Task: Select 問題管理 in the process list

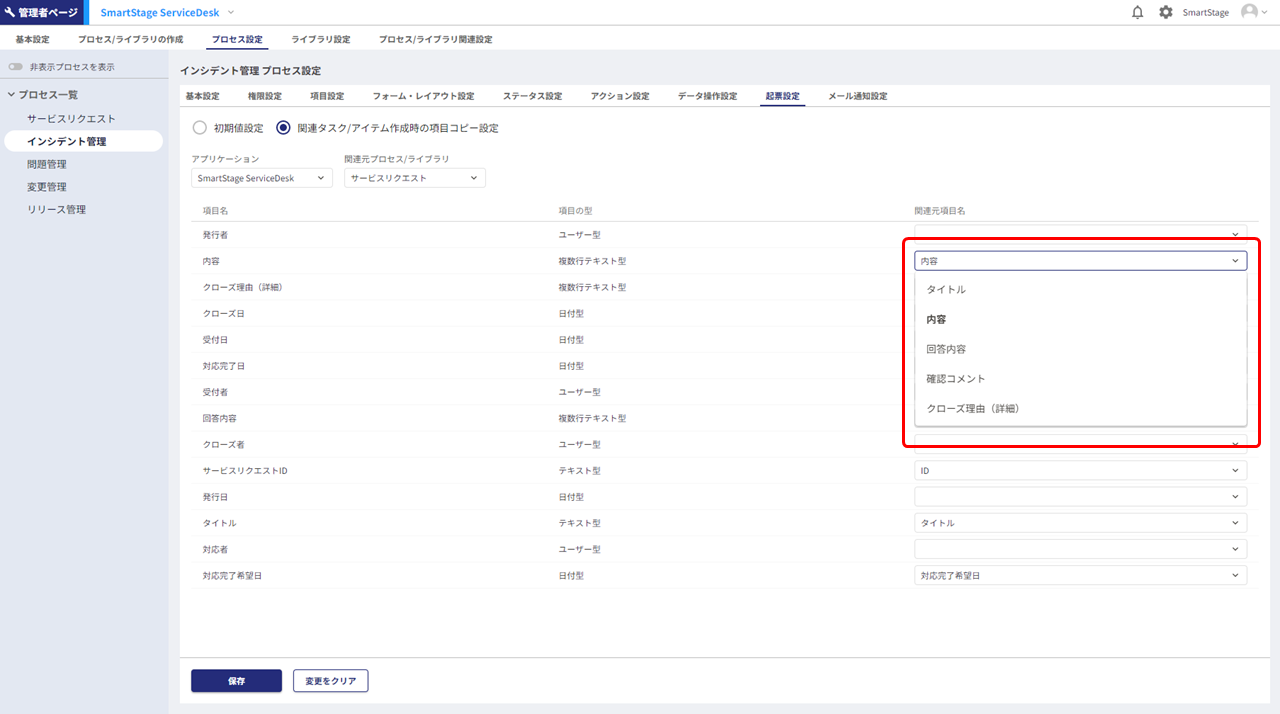Action: [x=47, y=164]
